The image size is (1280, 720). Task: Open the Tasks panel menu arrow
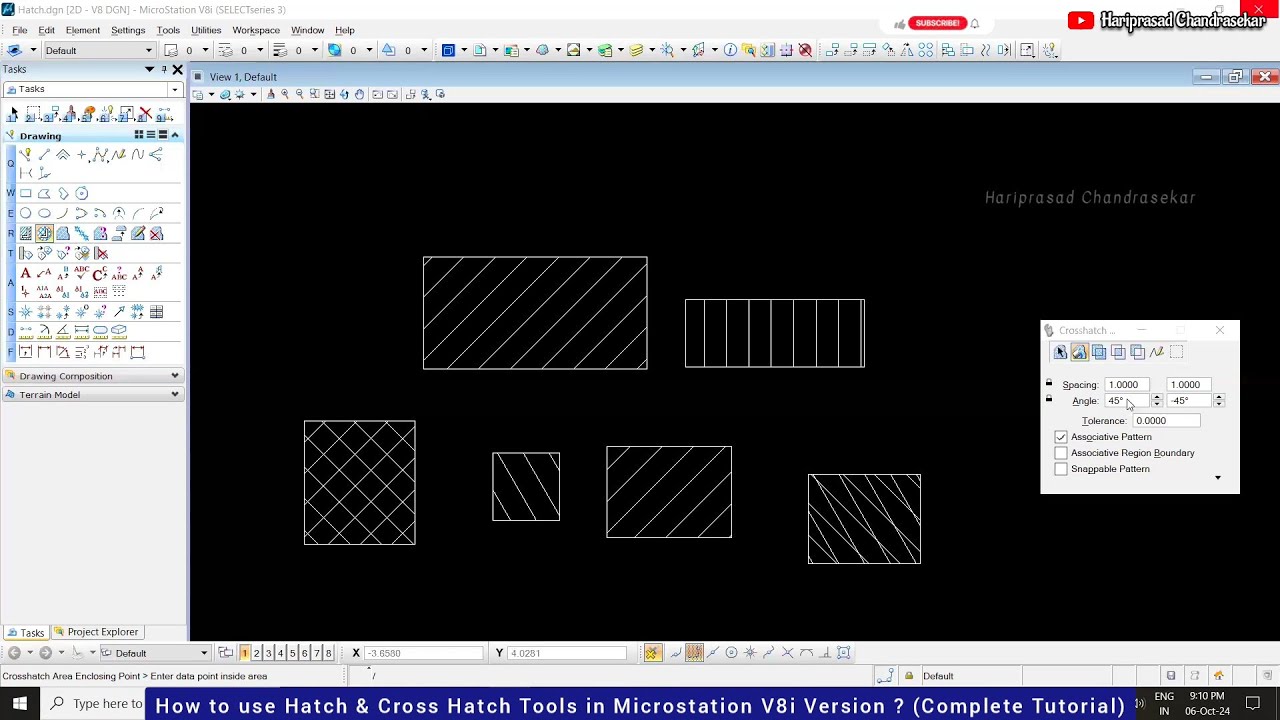pyautogui.click(x=149, y=69)
